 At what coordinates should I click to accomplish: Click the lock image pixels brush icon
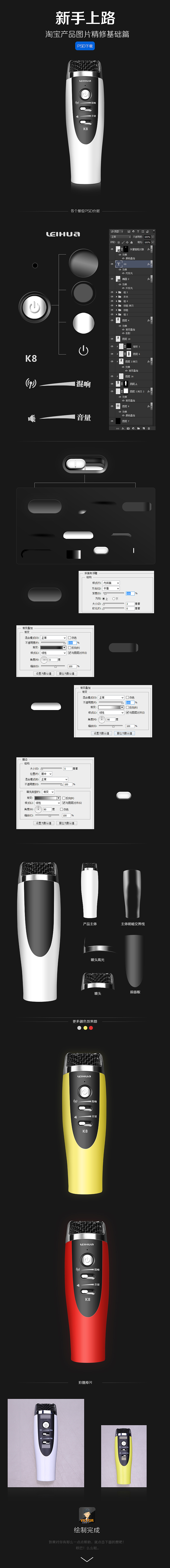[x=123, y=242]
